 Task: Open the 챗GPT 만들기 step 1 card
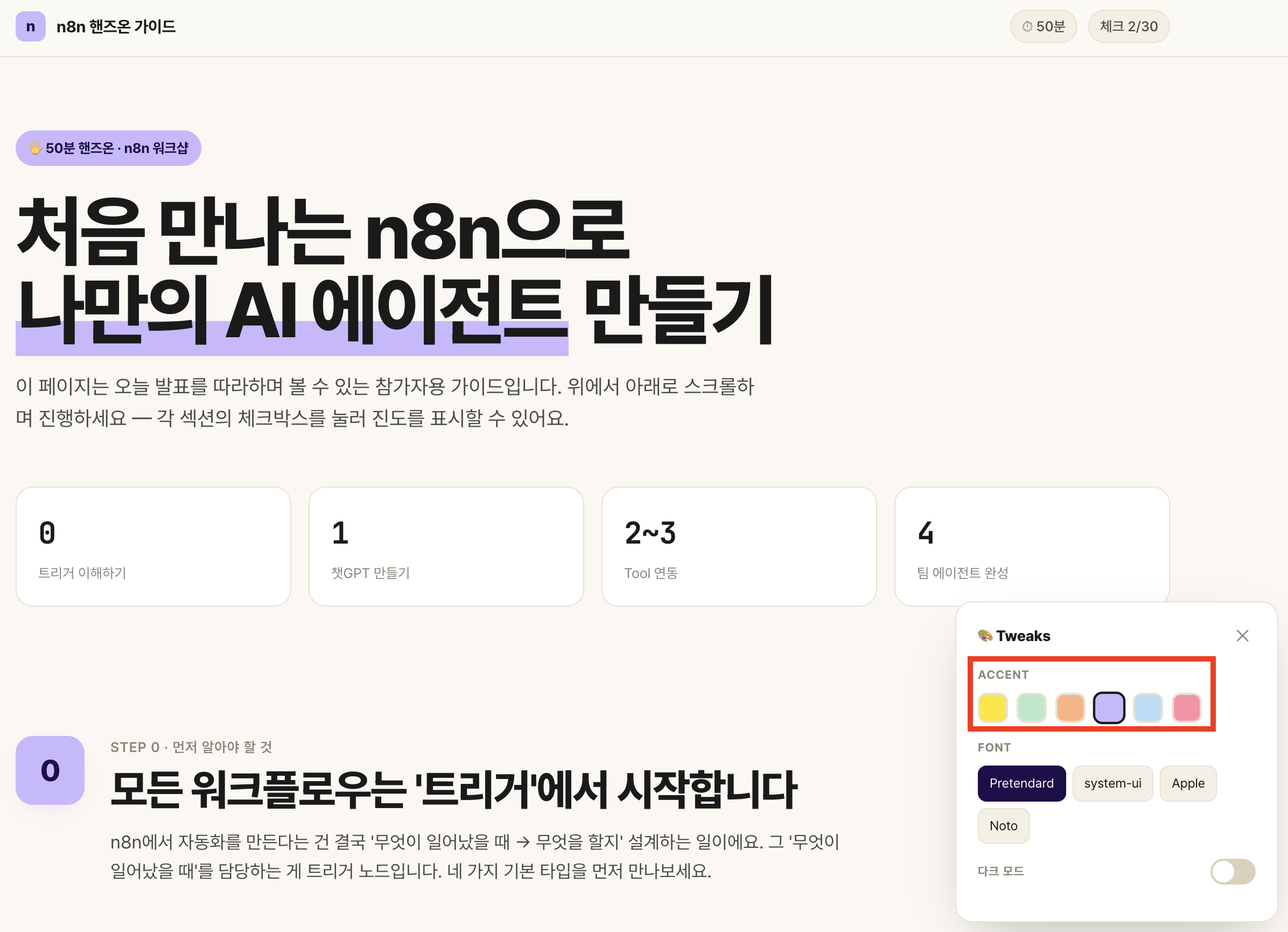[446, 546]
